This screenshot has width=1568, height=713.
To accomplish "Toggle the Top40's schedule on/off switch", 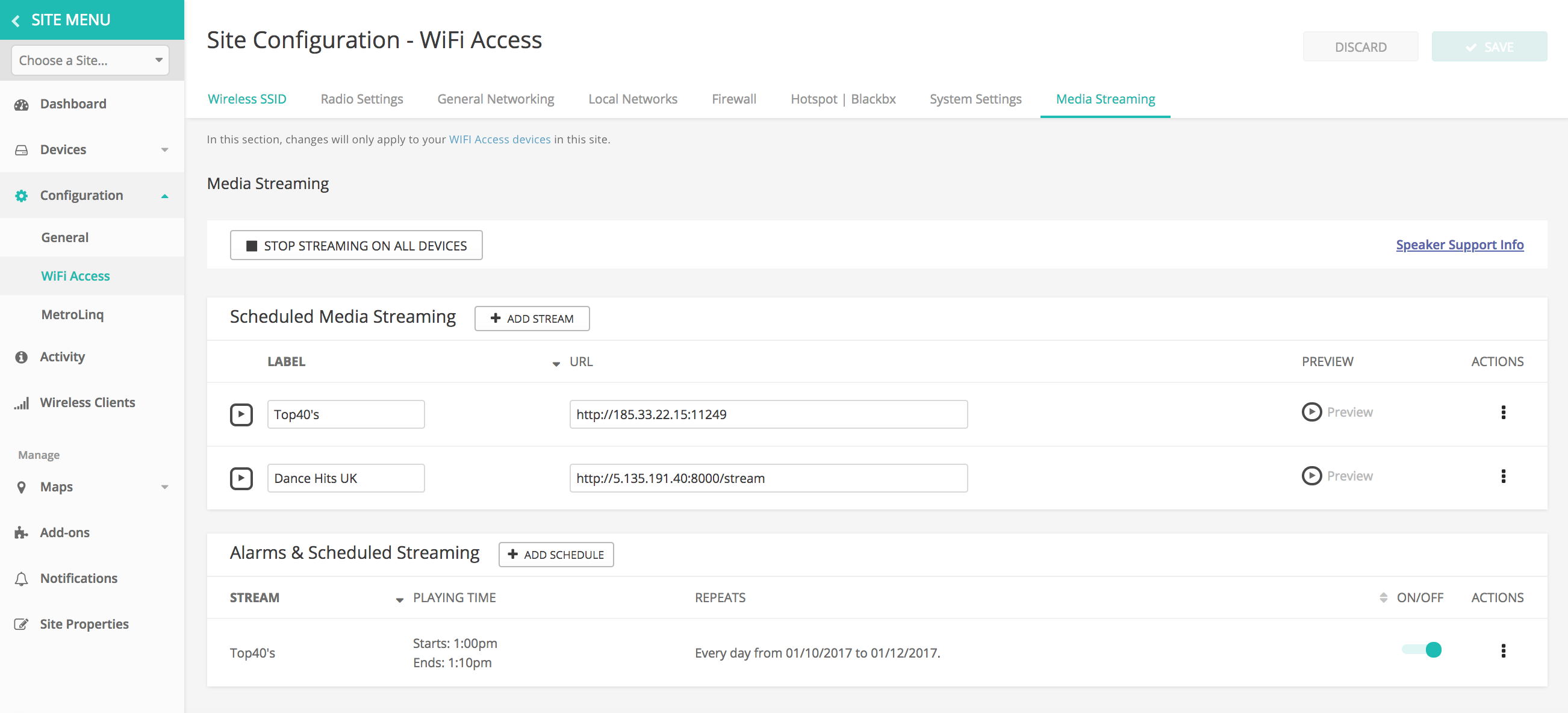I will coord(1421,650).
